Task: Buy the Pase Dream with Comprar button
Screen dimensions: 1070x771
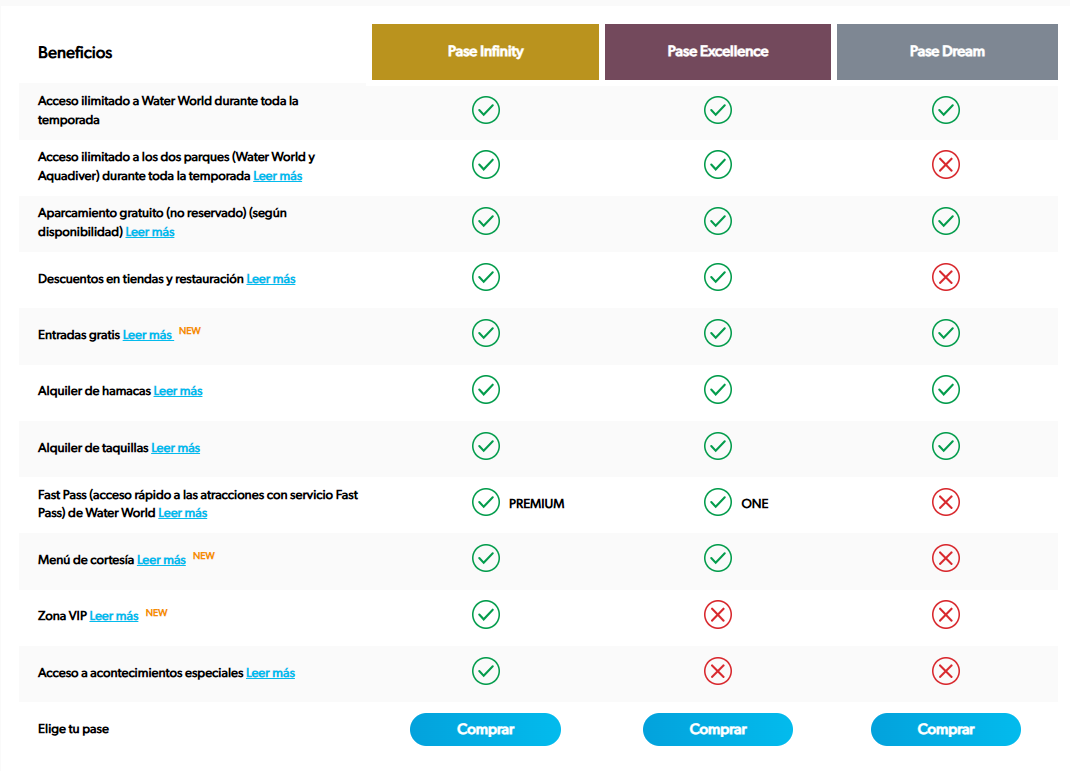Action: click(x=945, y=730)
